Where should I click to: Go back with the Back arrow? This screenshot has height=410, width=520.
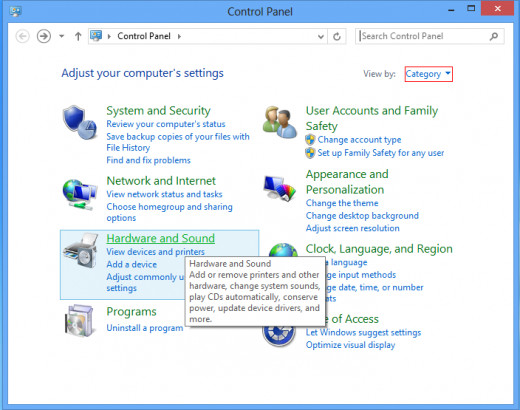[23, 36]
